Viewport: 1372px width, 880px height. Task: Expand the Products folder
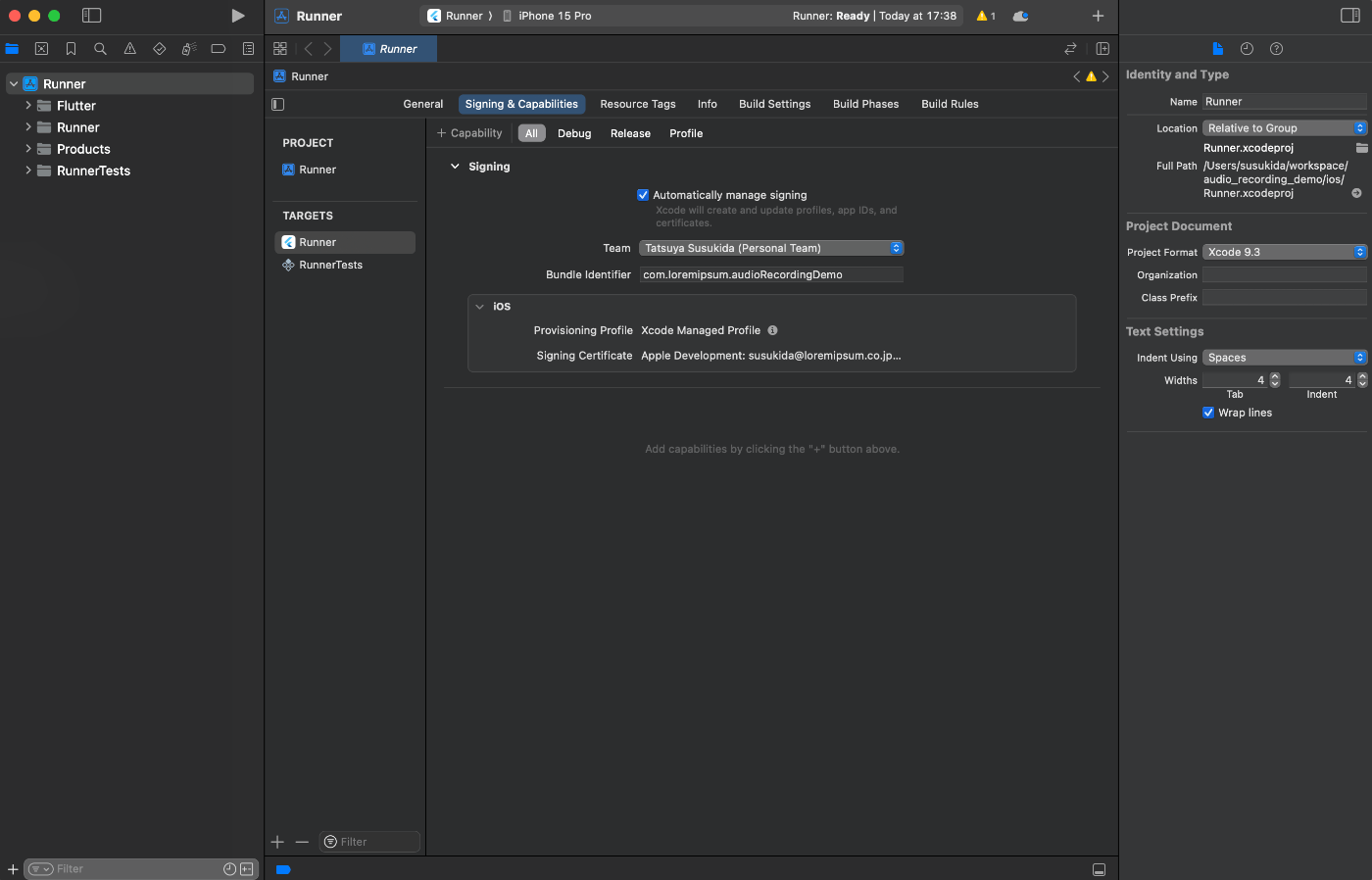tap(28, 149)
